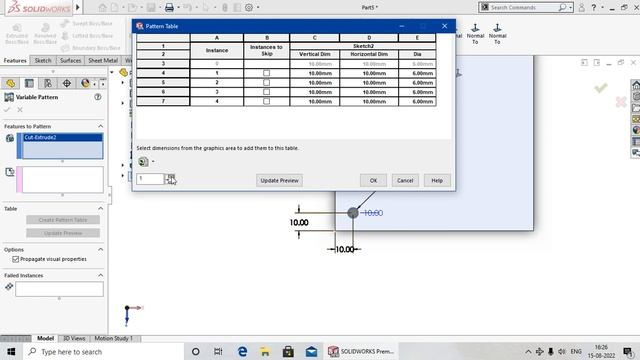Click OK in Pattern Table dialog
This screenshot has height=360, width=640.
click(373, 180)
